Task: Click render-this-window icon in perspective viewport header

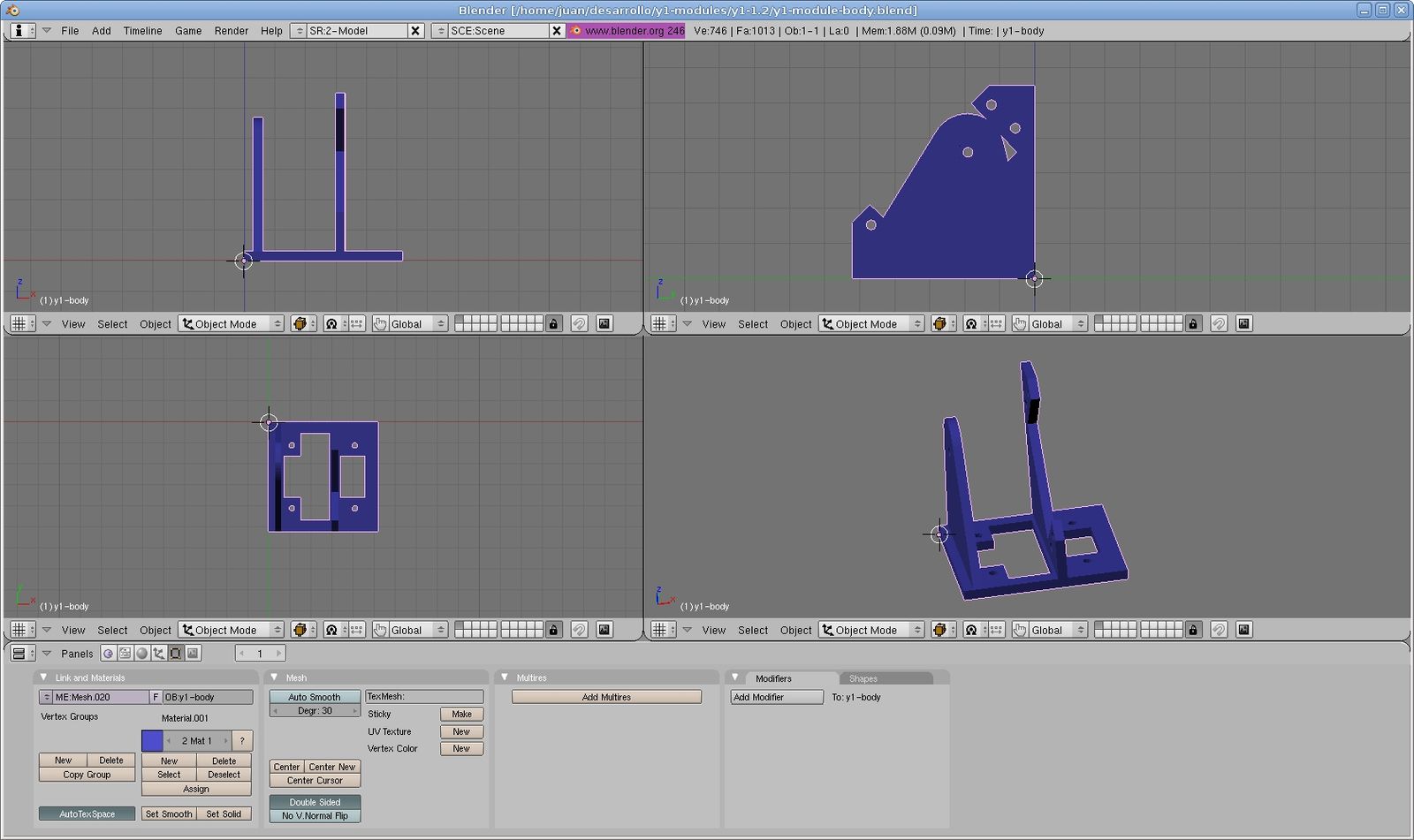Action: [x=1243, y=630]
